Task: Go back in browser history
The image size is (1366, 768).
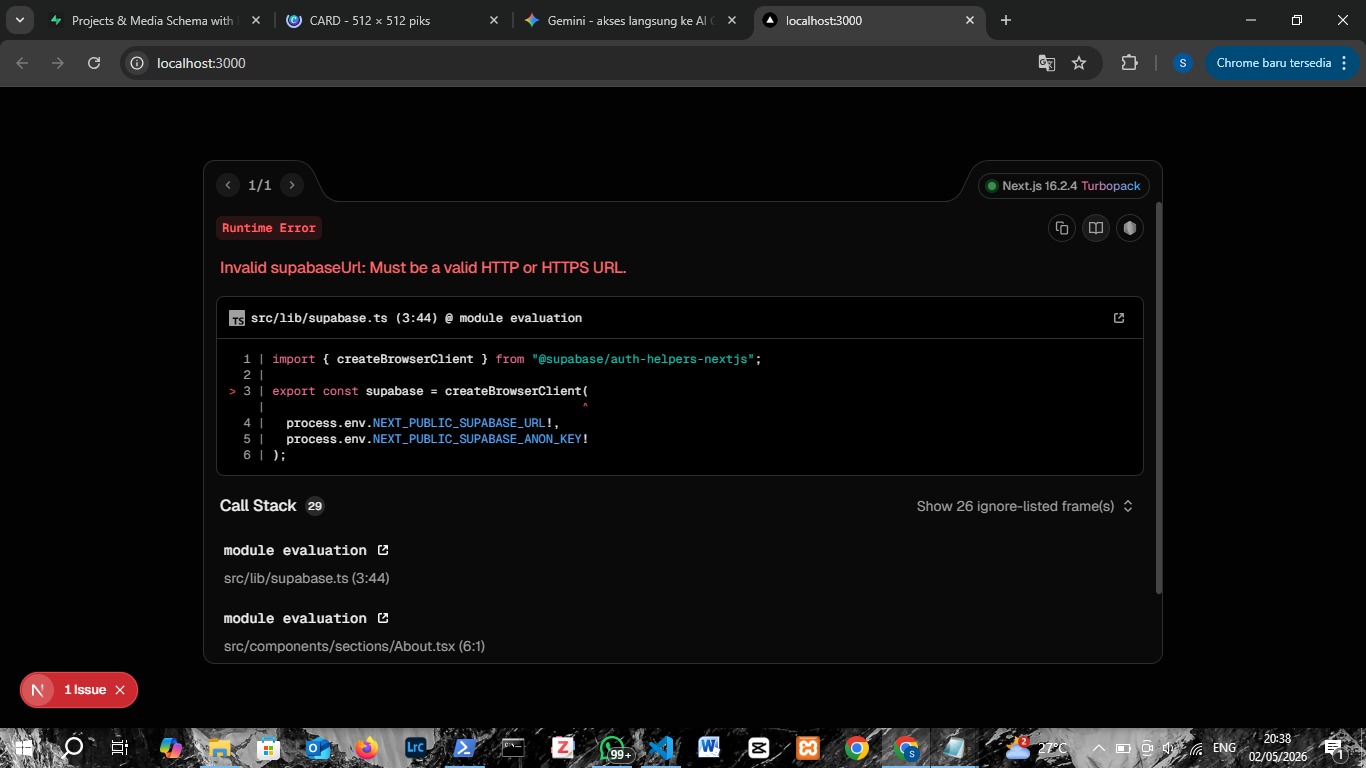Action: click(22, 63)
